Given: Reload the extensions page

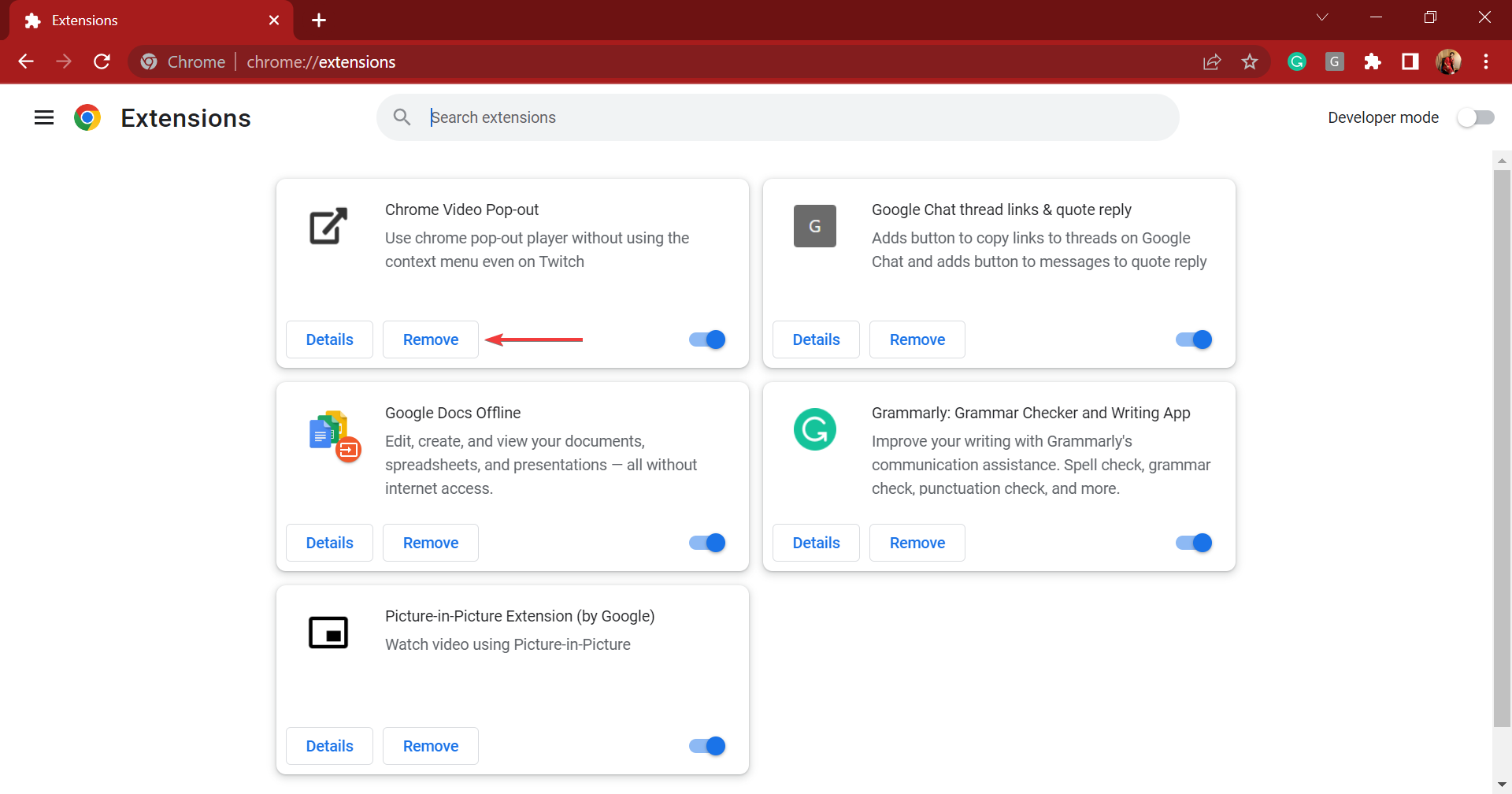Looking at the screenshot, I should pyautogui.click(x=102, y=61).
